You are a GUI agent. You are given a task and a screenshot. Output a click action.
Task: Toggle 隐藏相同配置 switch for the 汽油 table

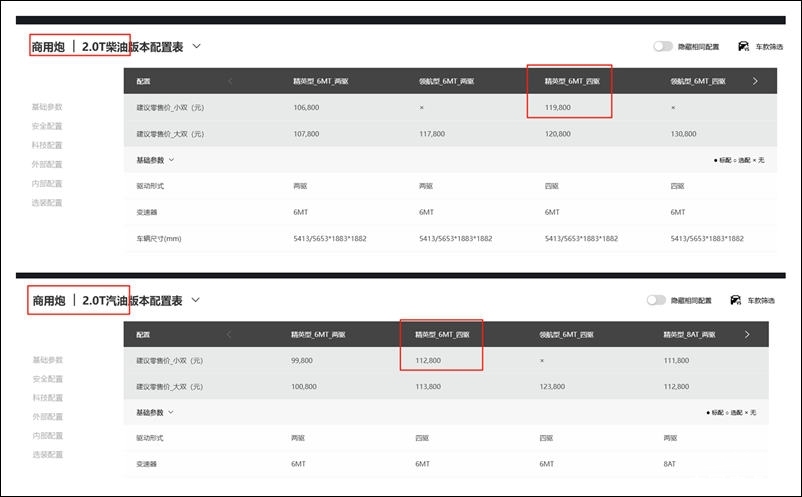click(x=656, y=300)
